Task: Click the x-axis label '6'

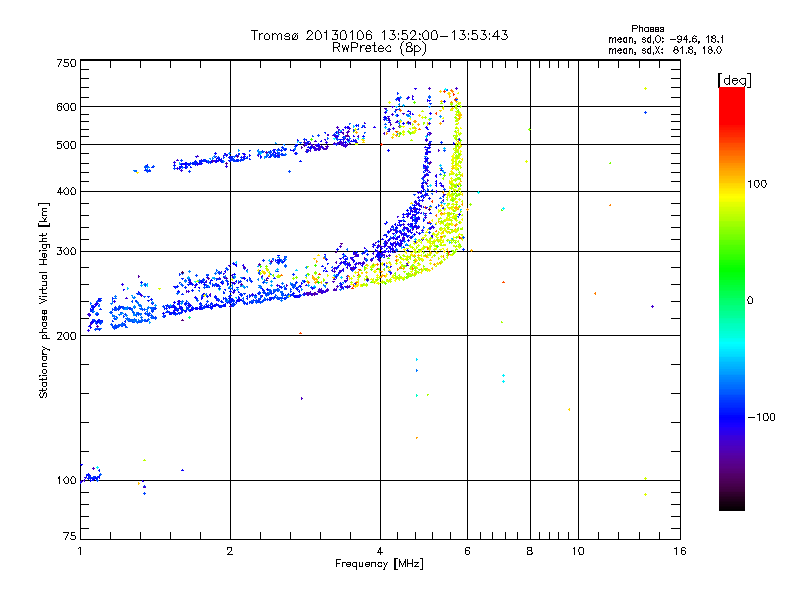Action: coord(467,551)
